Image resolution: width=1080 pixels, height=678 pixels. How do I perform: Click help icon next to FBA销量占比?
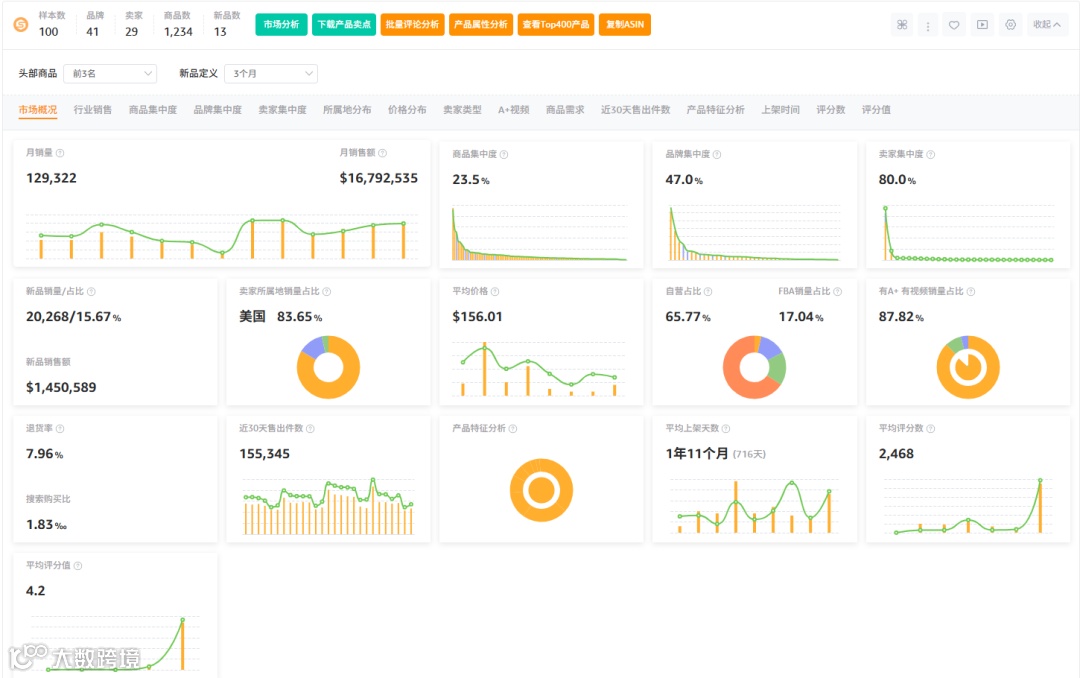click(838, 291)
